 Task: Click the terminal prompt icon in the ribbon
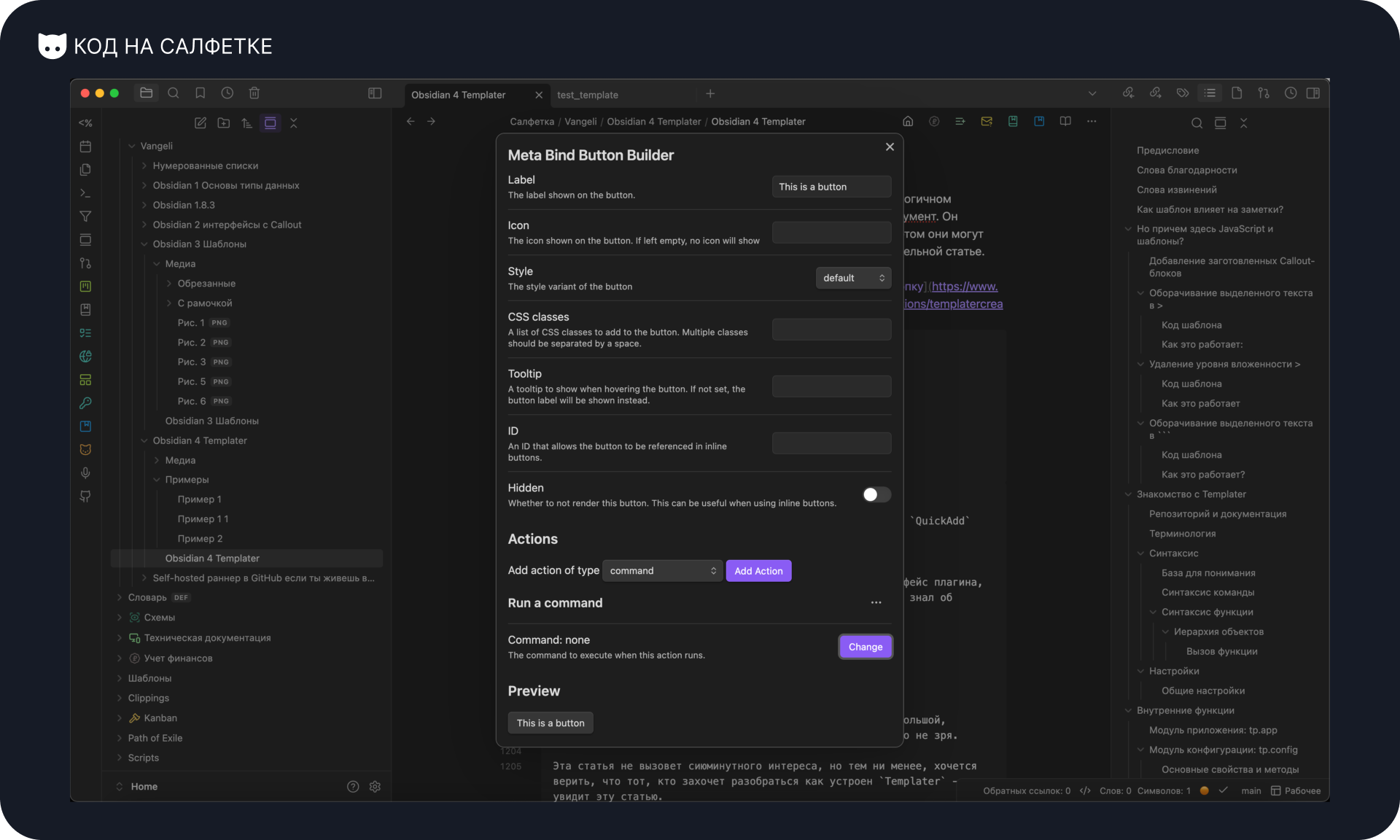[85, 193]
